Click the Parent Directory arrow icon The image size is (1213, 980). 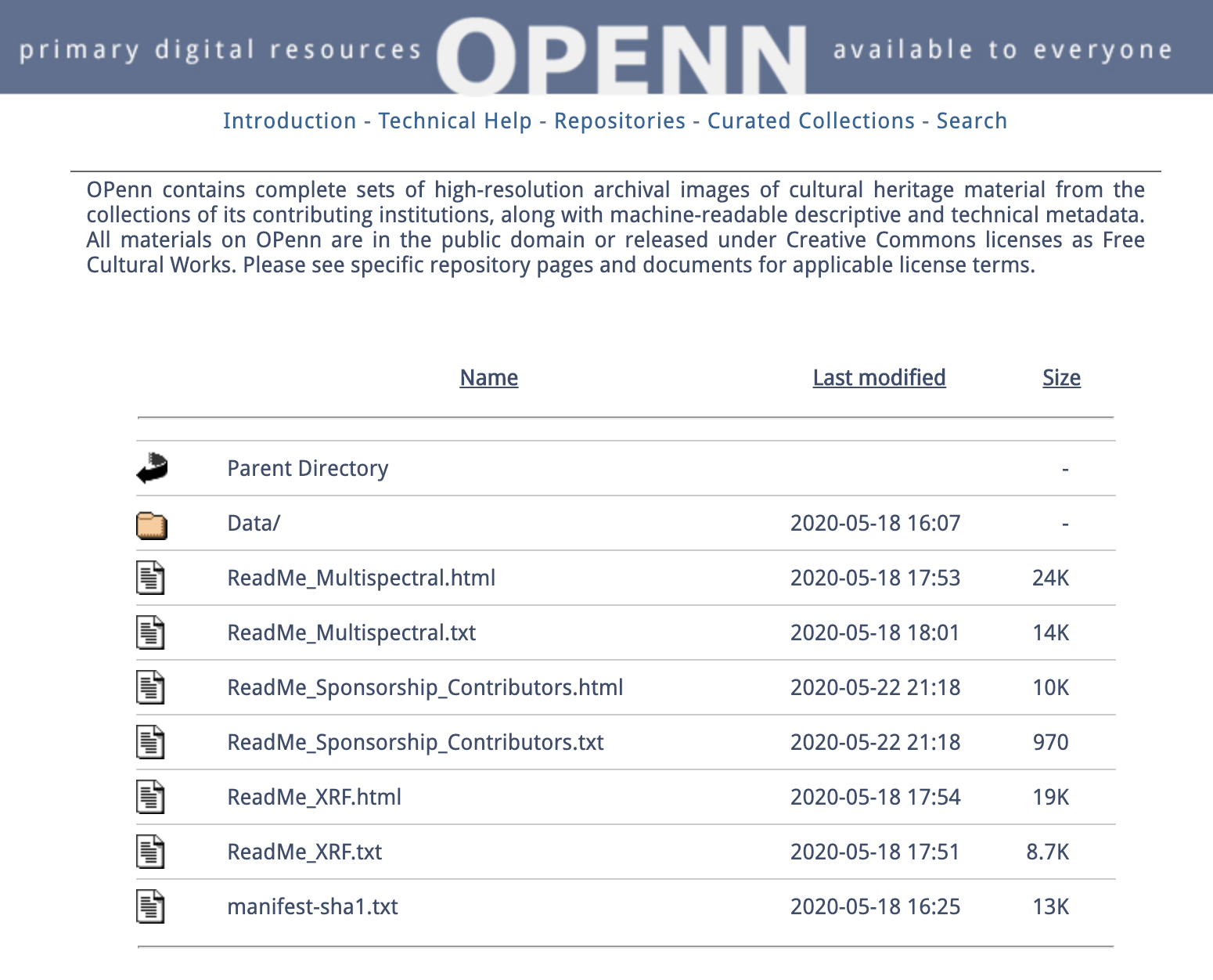click(x=152, y=468)
